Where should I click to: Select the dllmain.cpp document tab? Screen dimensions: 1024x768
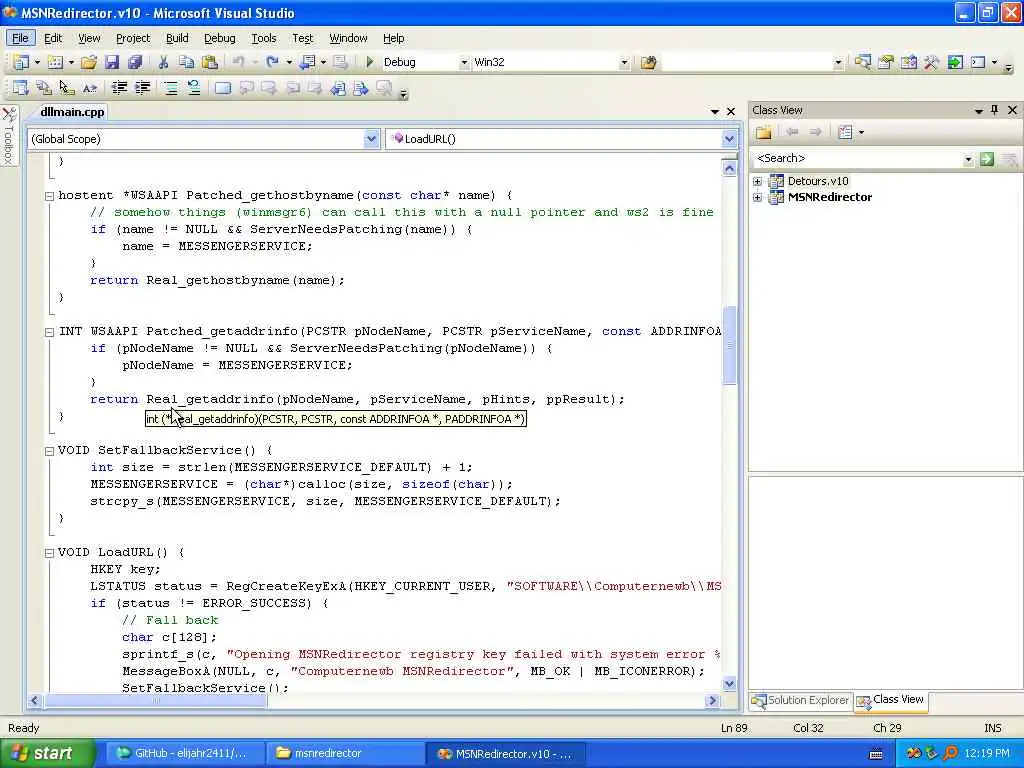click(72, 112)
